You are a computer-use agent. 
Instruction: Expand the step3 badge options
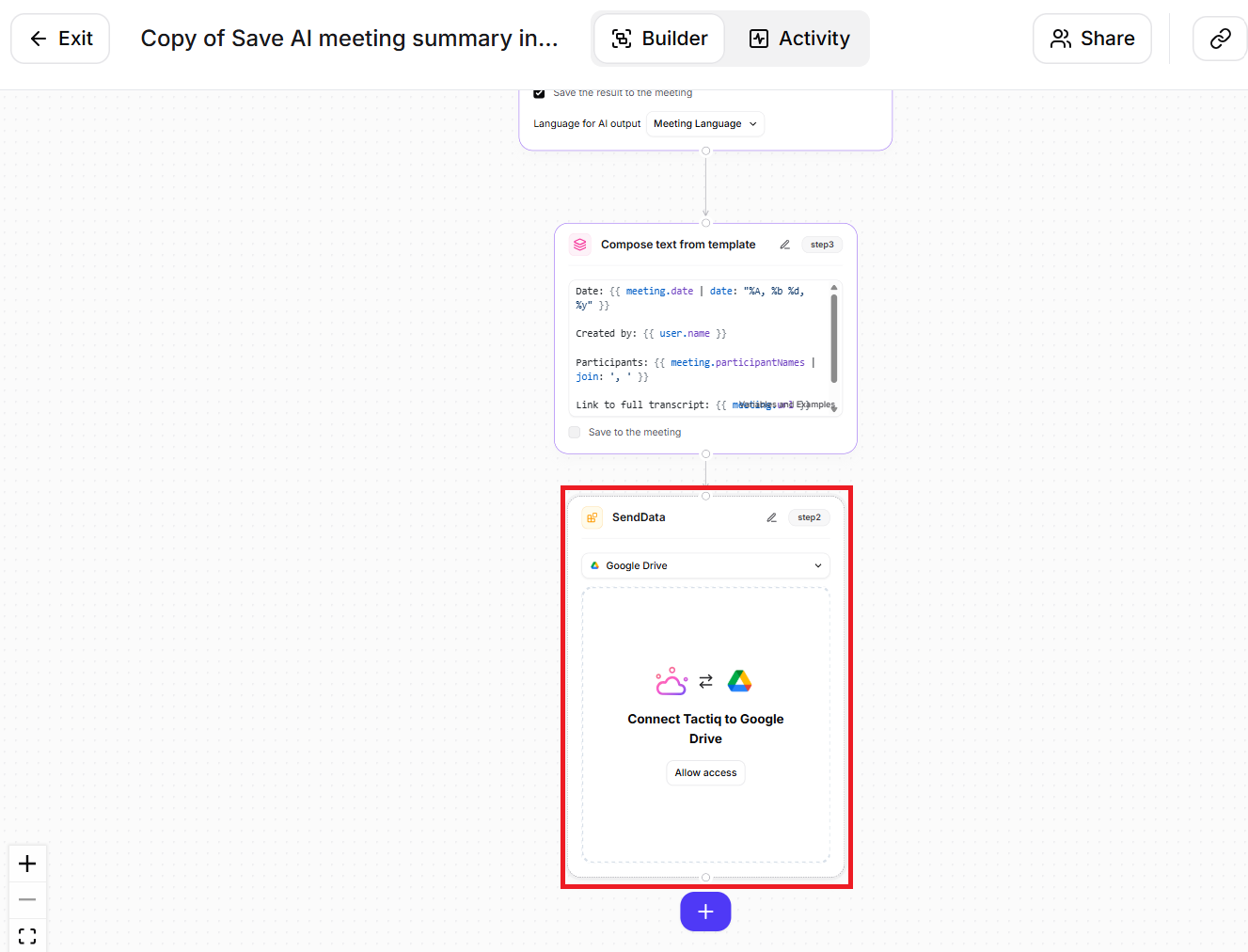[x=821, y=244]
